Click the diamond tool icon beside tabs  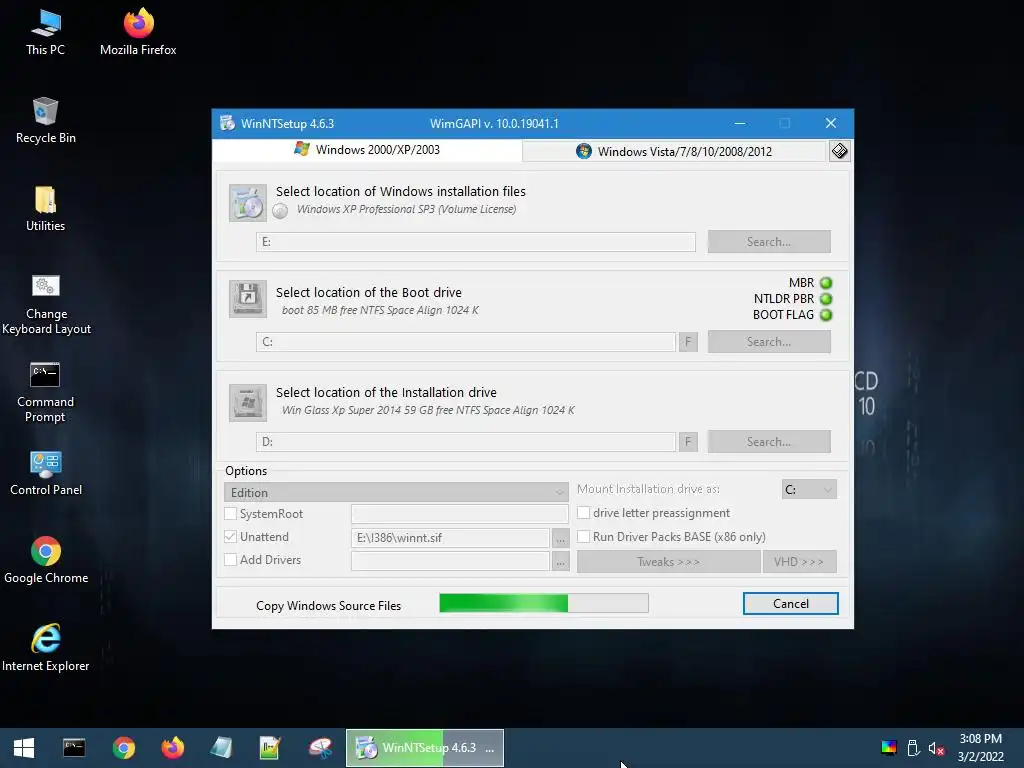(x=839, y=152)
